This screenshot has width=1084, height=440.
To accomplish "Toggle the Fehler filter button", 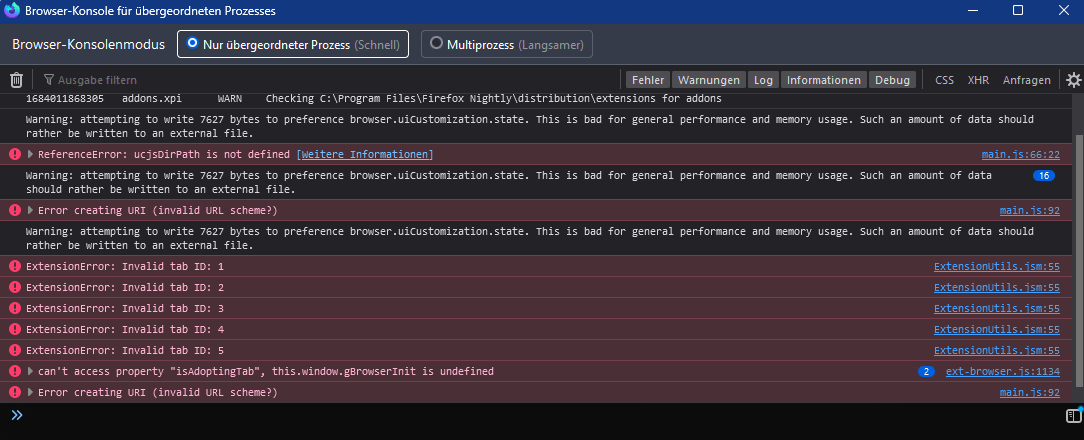I will pos(646,80).
